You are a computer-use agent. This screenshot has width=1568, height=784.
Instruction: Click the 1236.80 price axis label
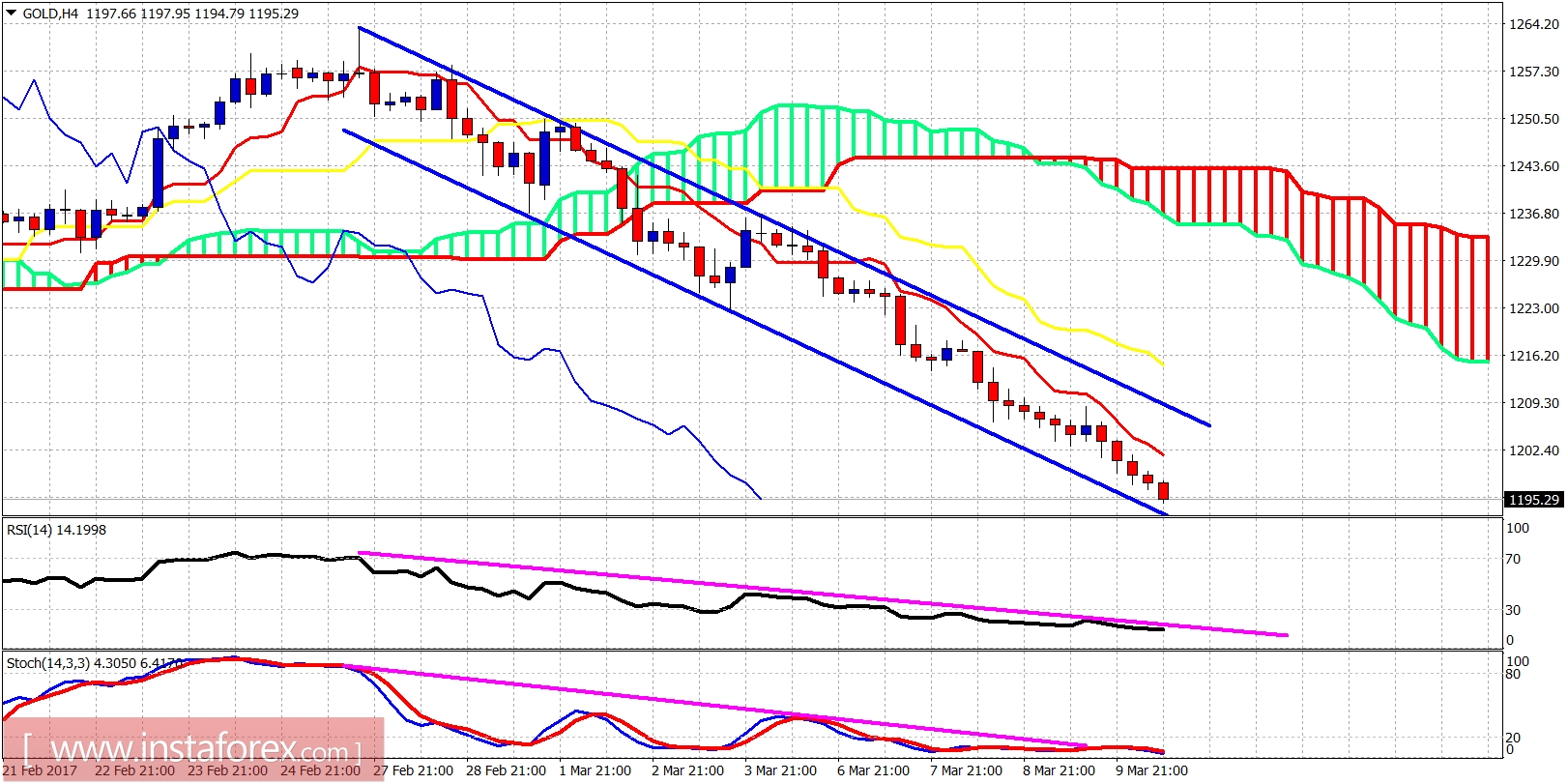(x=1534, y=214)
